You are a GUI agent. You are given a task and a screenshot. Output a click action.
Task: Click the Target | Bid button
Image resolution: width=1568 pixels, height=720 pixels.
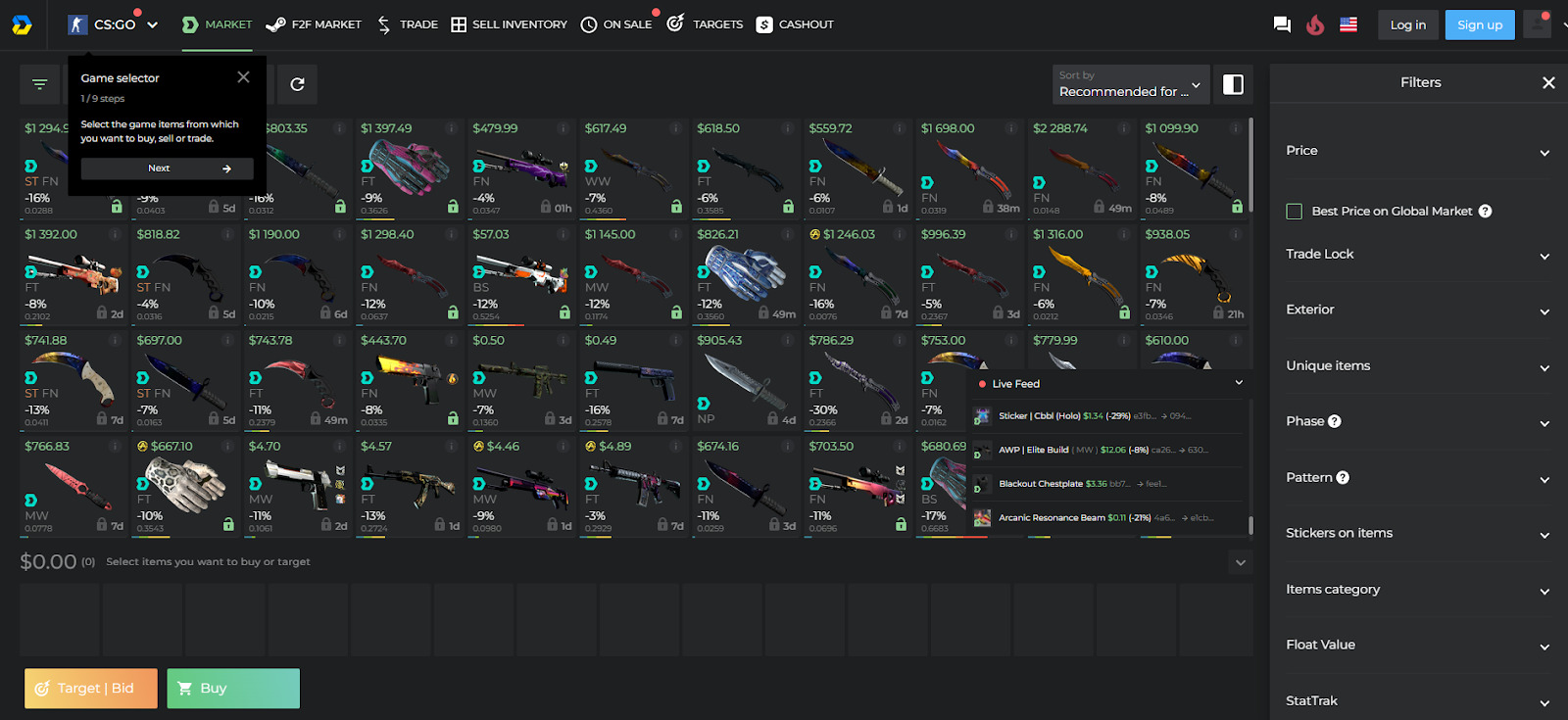(91, 689)
